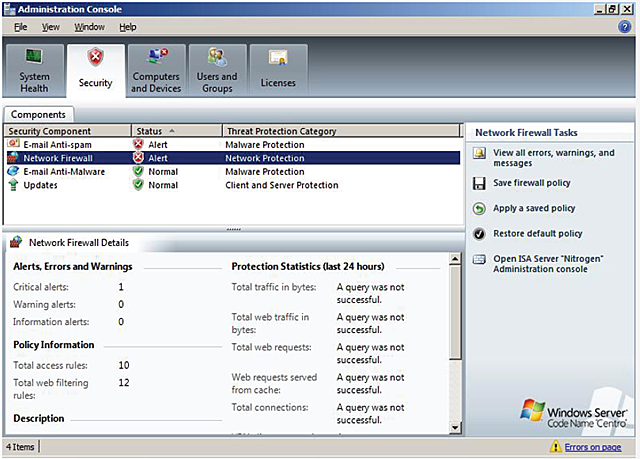Switch to the Security tab

tap(96, 71)
